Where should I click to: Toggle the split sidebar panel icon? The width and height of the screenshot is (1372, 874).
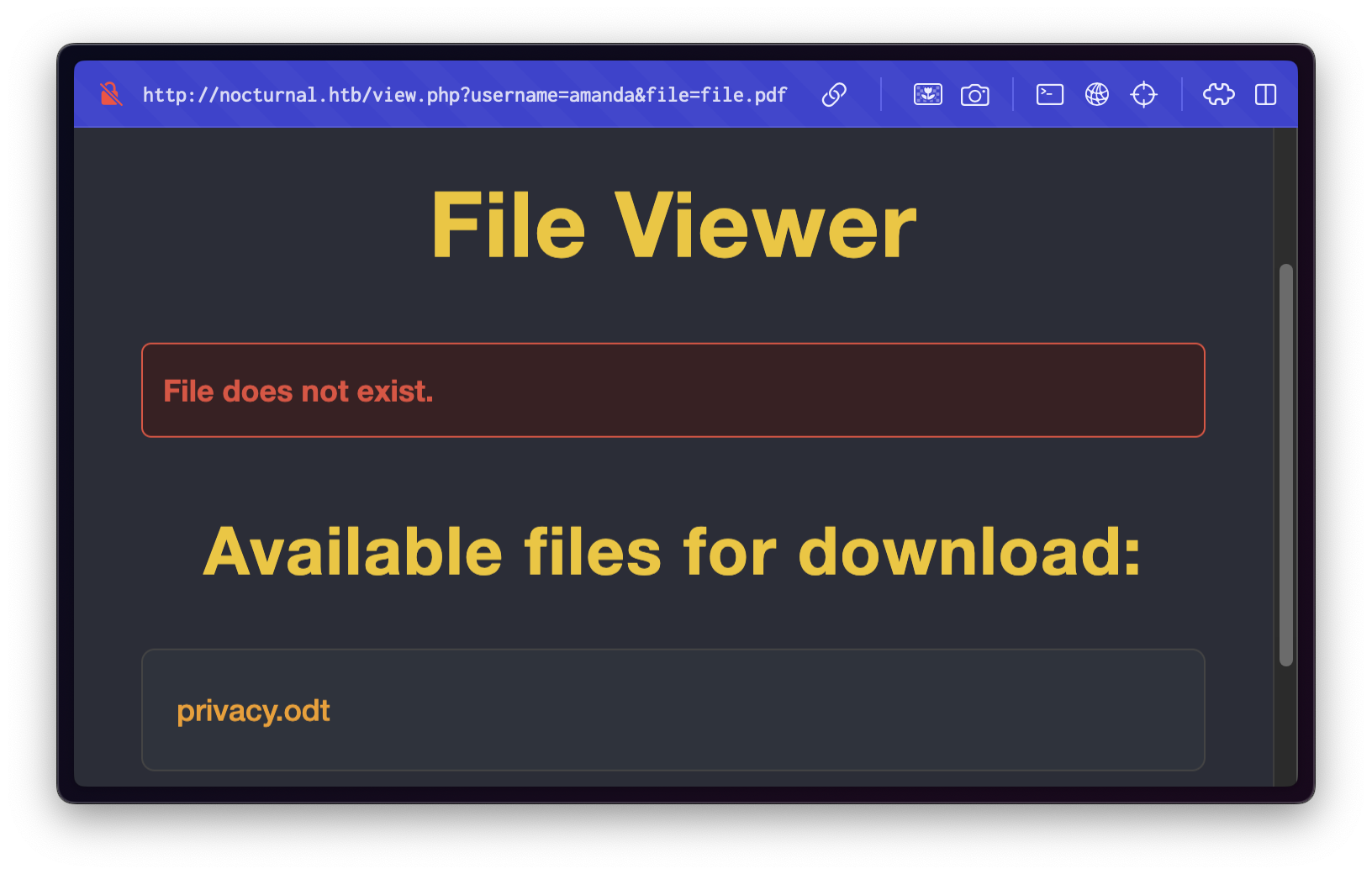point(1266,94)
